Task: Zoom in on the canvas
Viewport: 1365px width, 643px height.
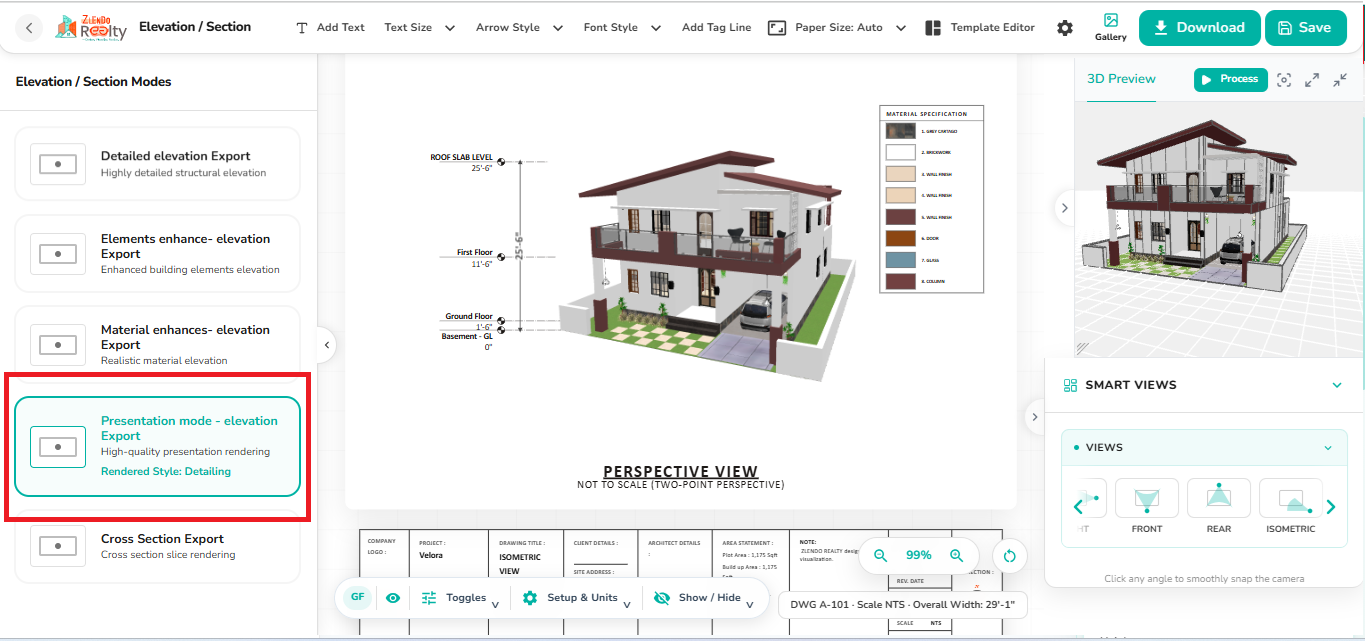Action: (957, 555)
